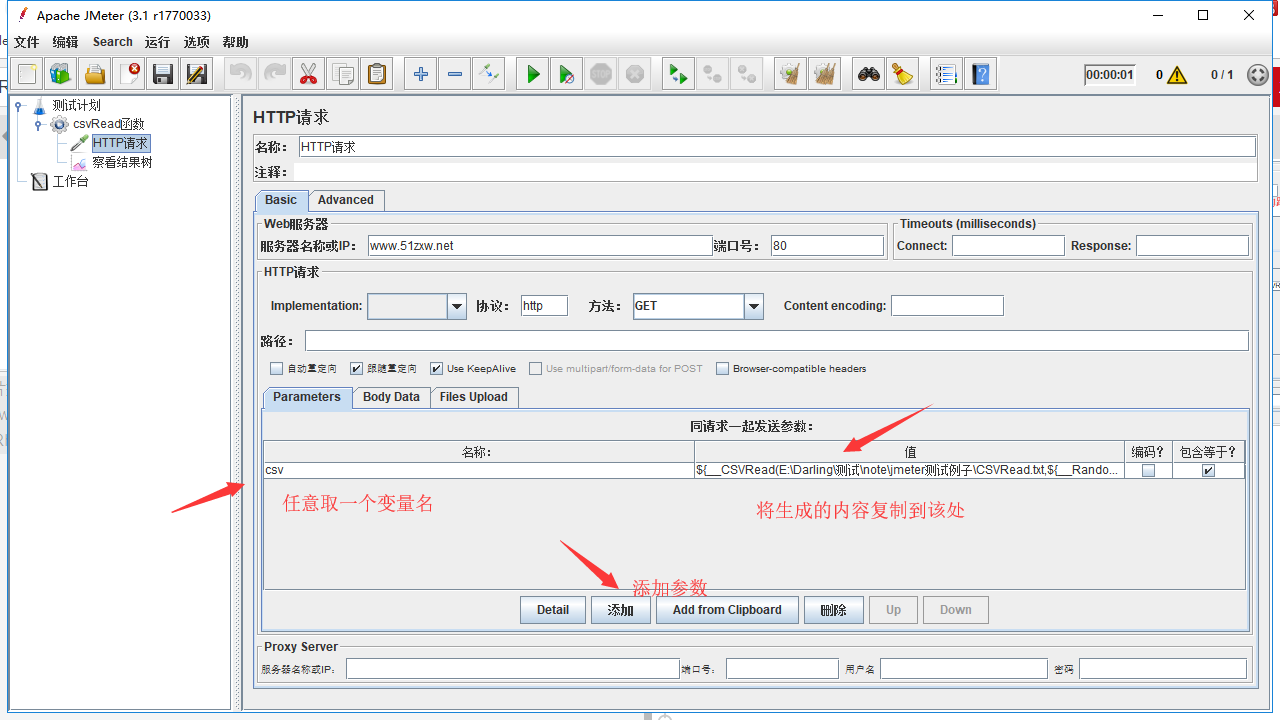The image size is (1280, 720).
Task: Click the Connect timeout field
Action: (1008, 246)
